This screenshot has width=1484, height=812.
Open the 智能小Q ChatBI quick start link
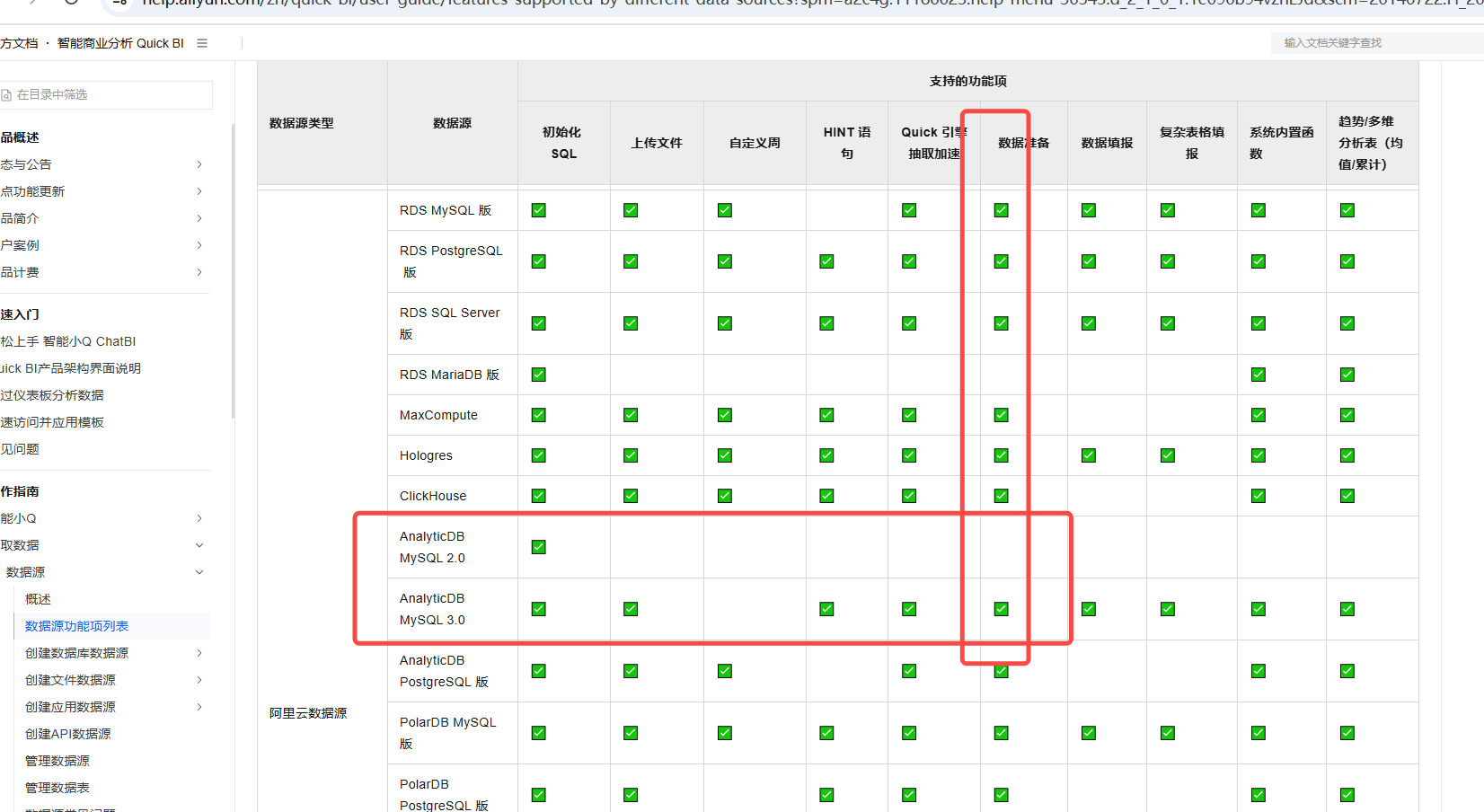[x=68, y=341]
